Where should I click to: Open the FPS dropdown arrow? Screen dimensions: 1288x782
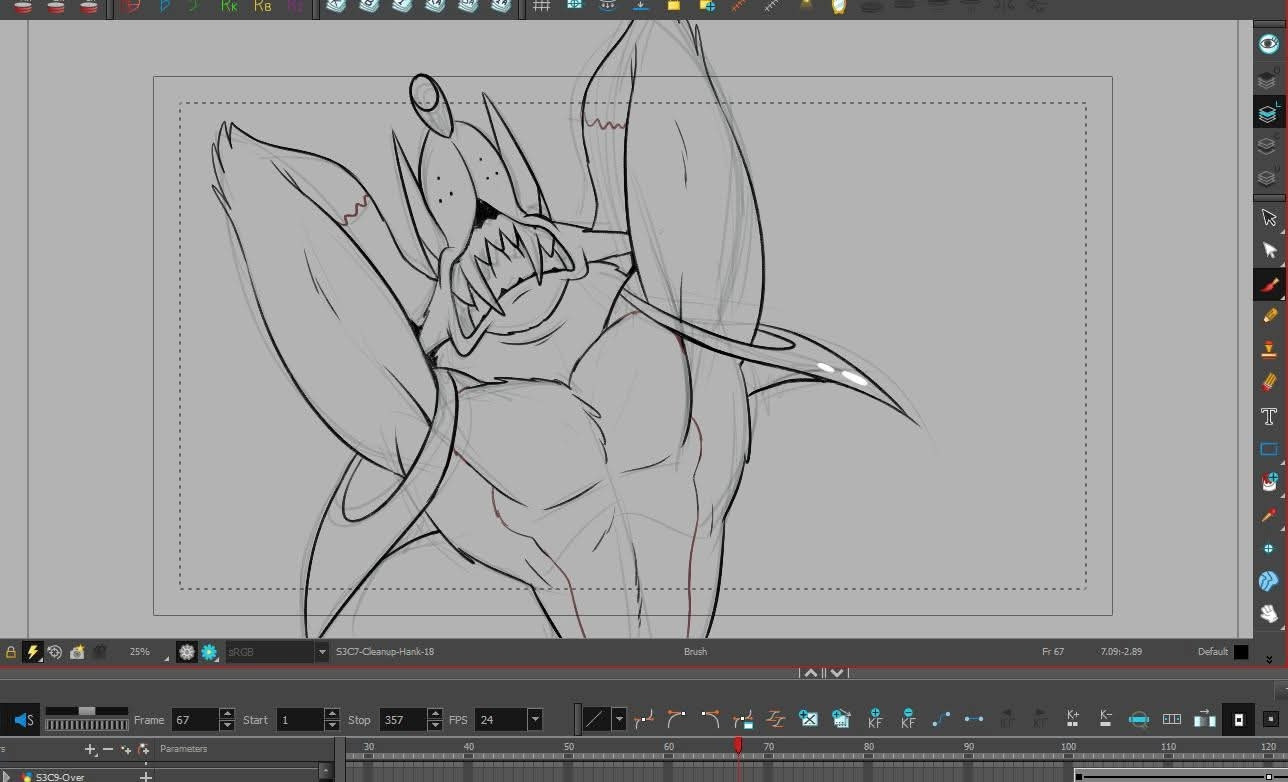point(535,719)
